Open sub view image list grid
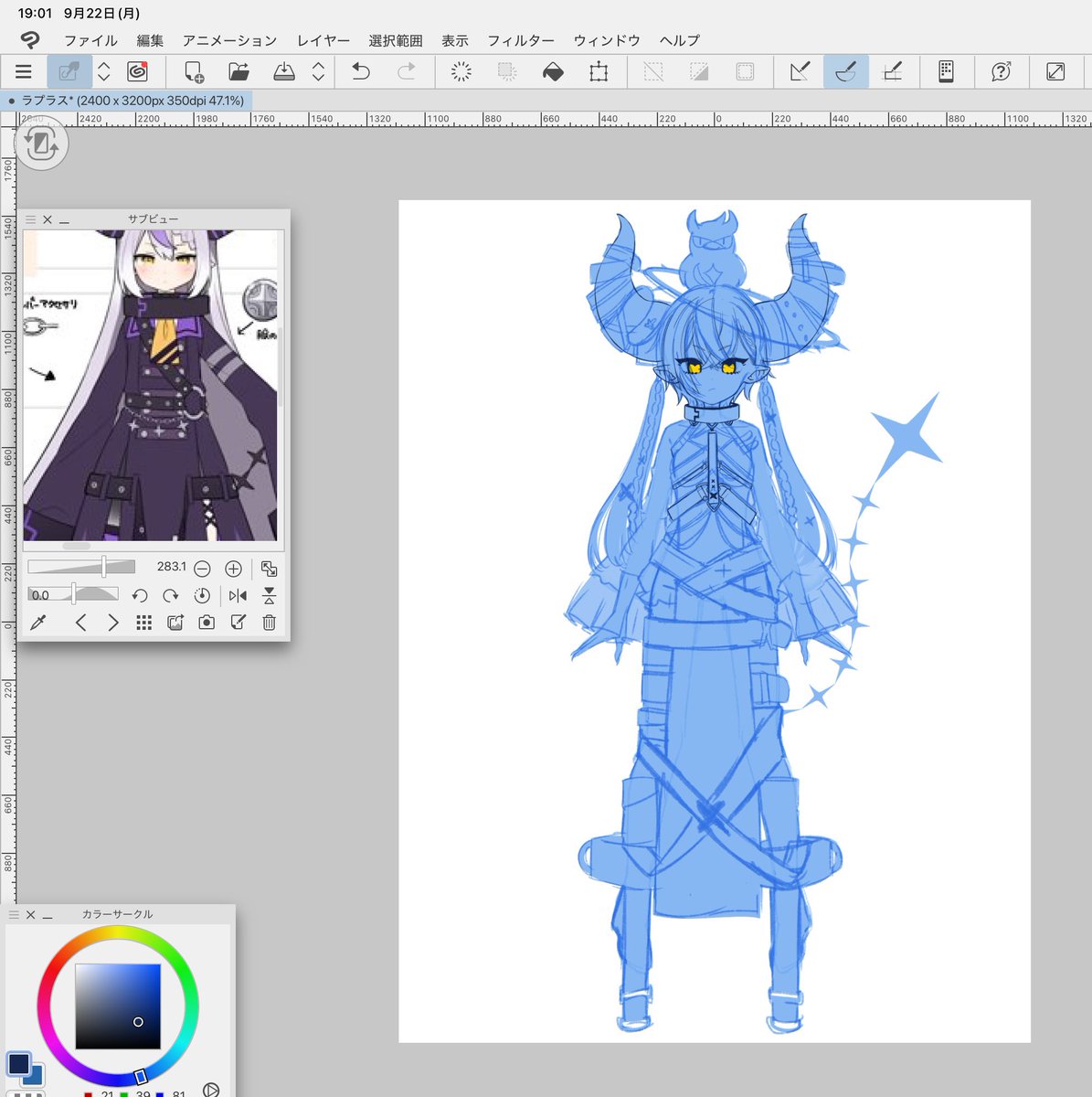Viewport: 1092px width, 1097px height. point(143,623)
